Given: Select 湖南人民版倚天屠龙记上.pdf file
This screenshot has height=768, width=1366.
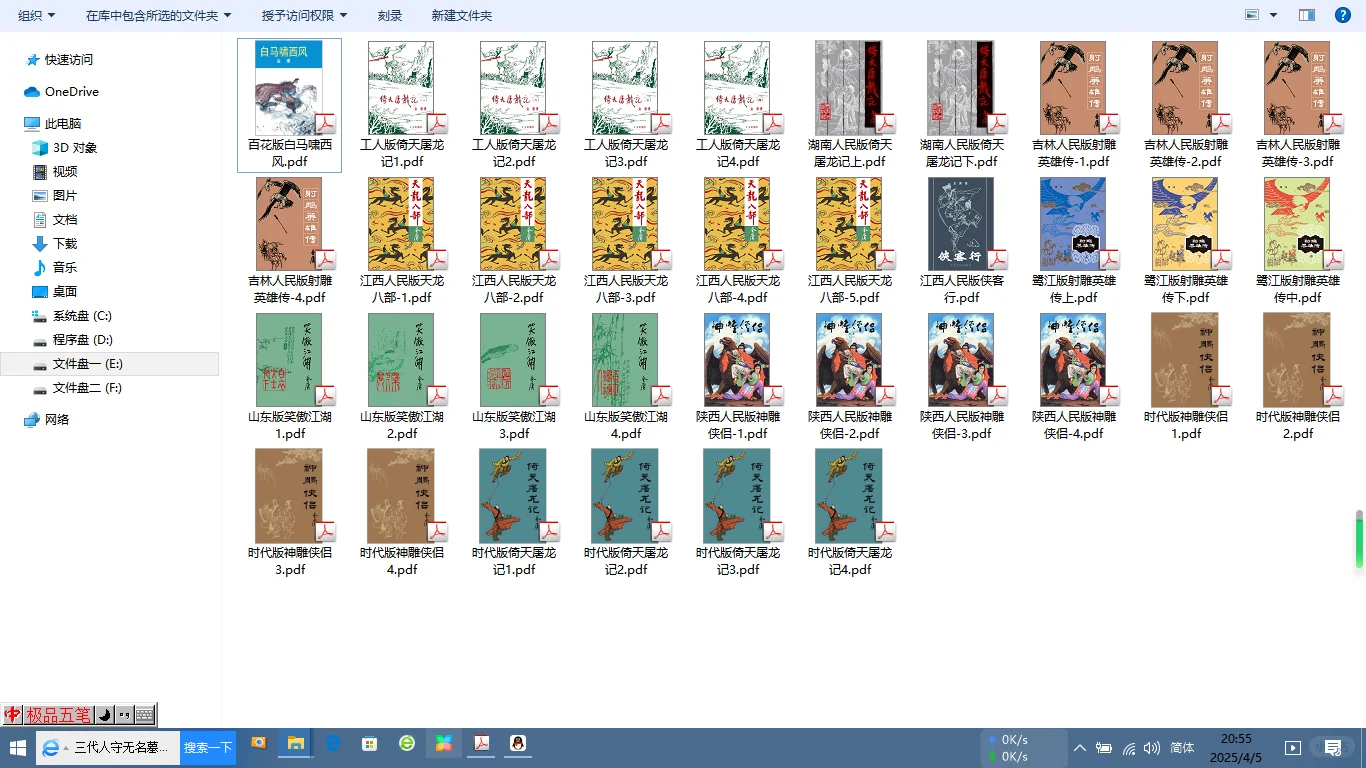Looking at the screenshot, I should click(x=849, y=105).
